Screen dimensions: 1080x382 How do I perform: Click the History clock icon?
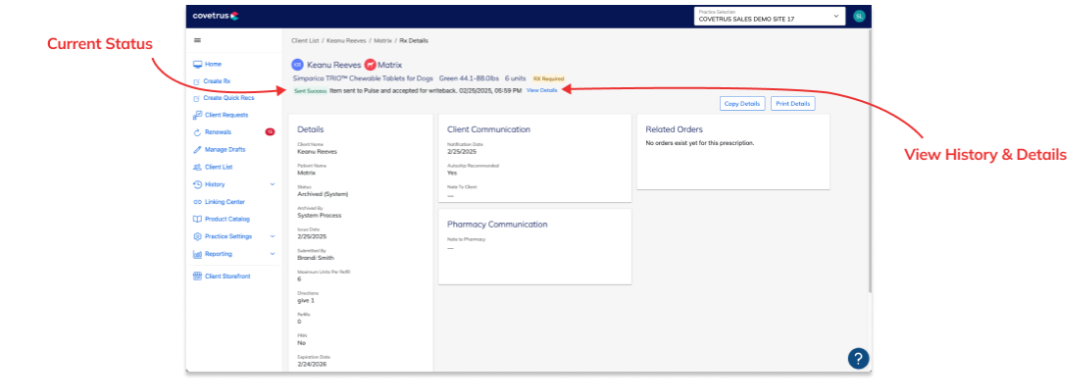[x=198, y=184]
